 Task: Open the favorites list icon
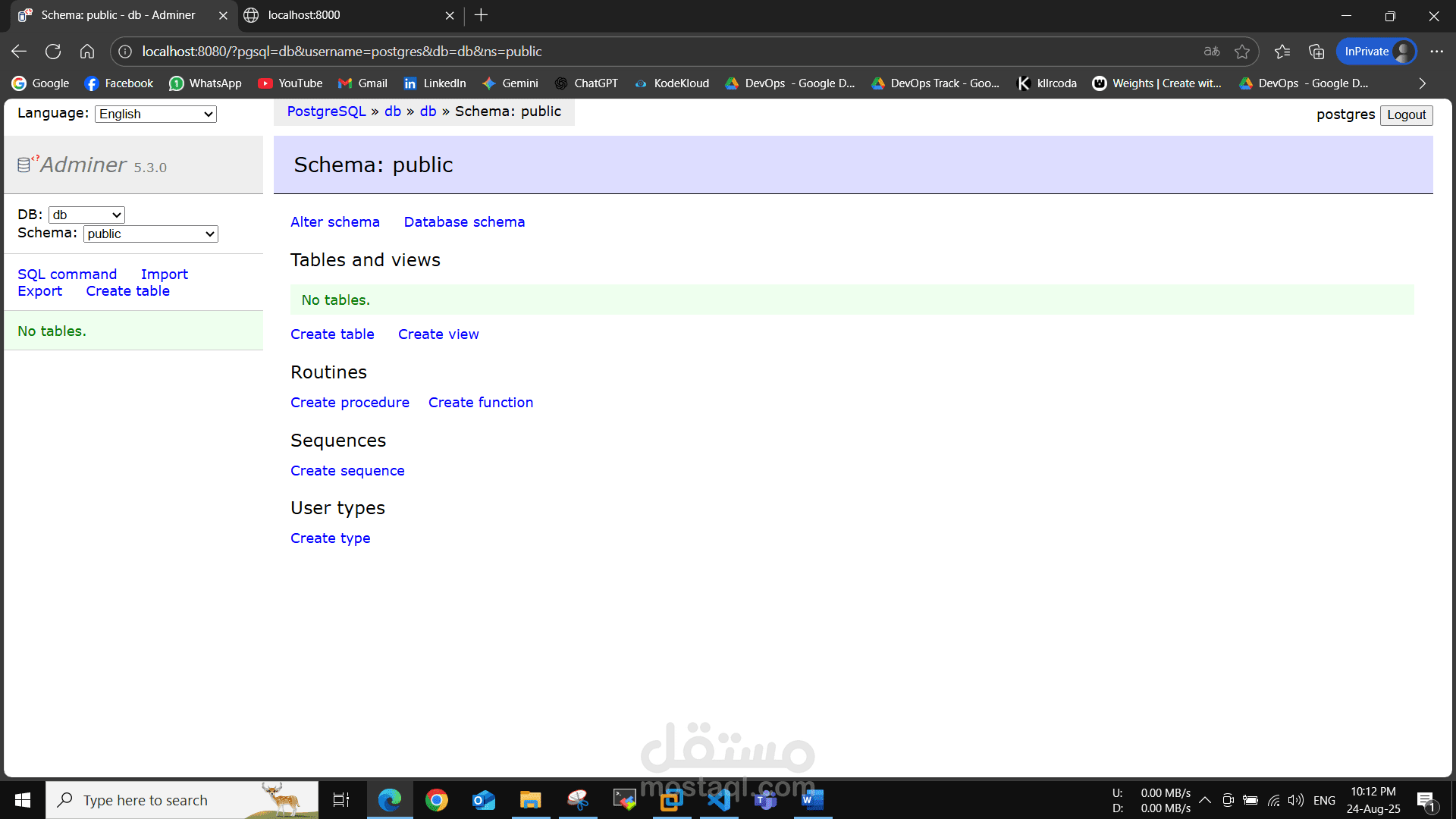(1282, 52)
